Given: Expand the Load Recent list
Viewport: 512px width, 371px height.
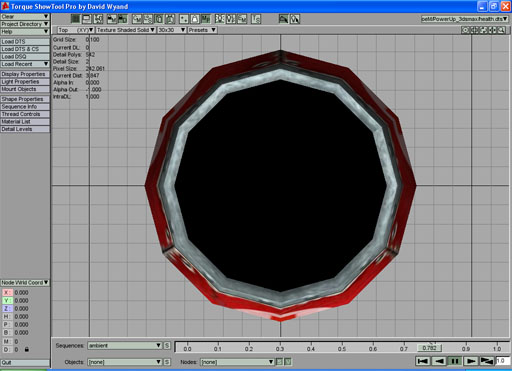Looking at the screenshot, I should [25, 64].
